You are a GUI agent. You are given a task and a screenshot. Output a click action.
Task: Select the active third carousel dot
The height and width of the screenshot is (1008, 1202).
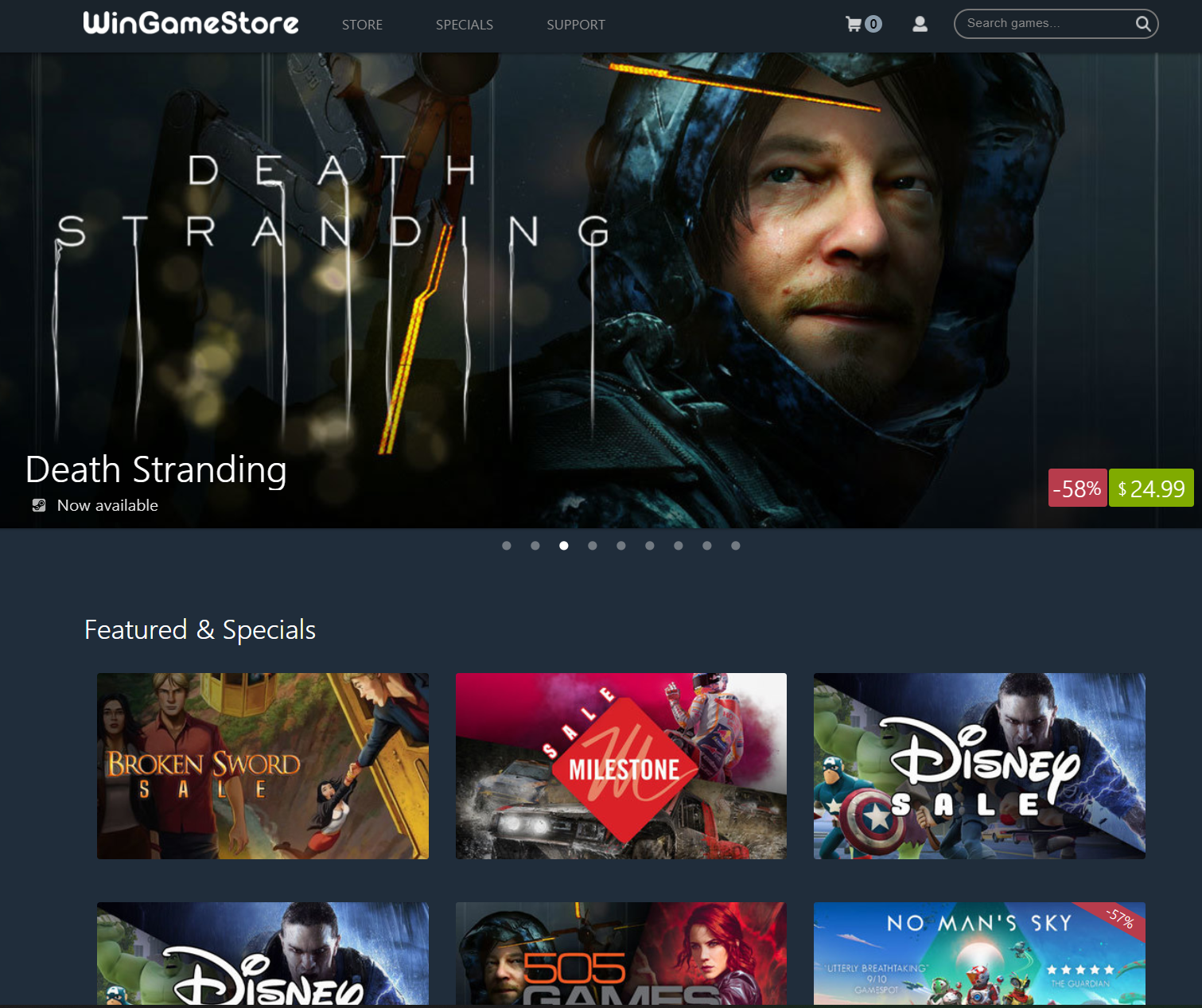(564, 546)
